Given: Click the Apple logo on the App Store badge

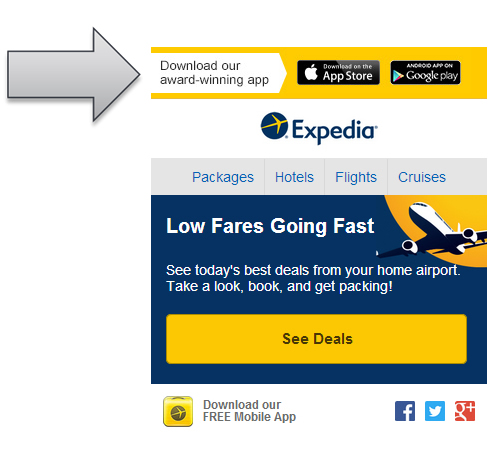Looking at the screenshot, I should (311, 72).
